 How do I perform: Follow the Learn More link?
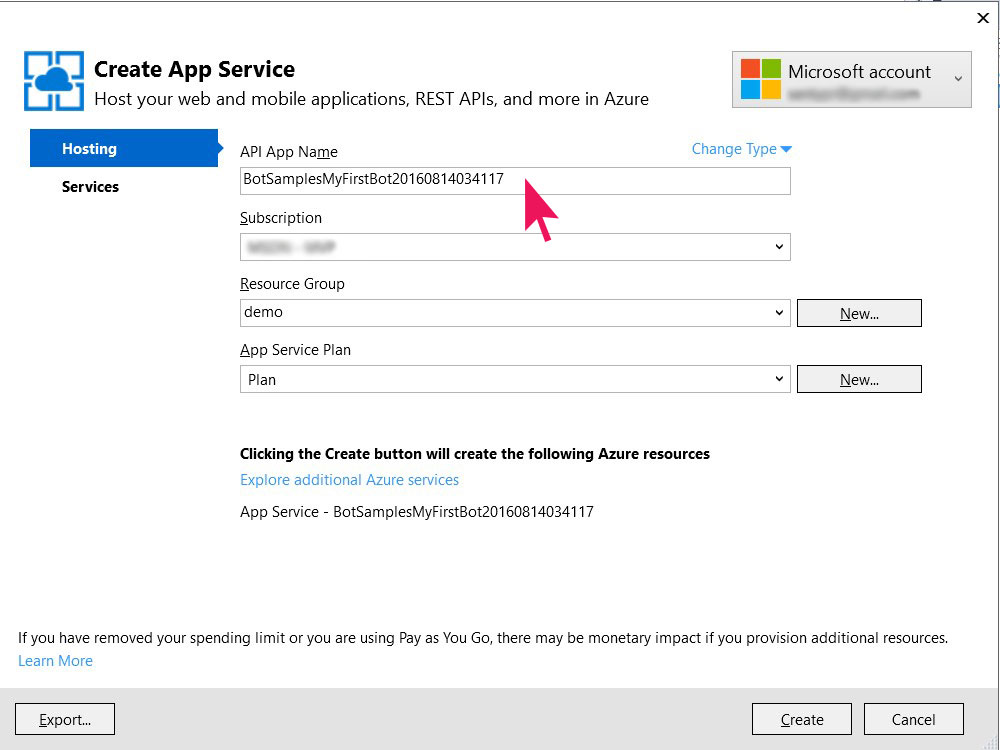click(55, 661)
